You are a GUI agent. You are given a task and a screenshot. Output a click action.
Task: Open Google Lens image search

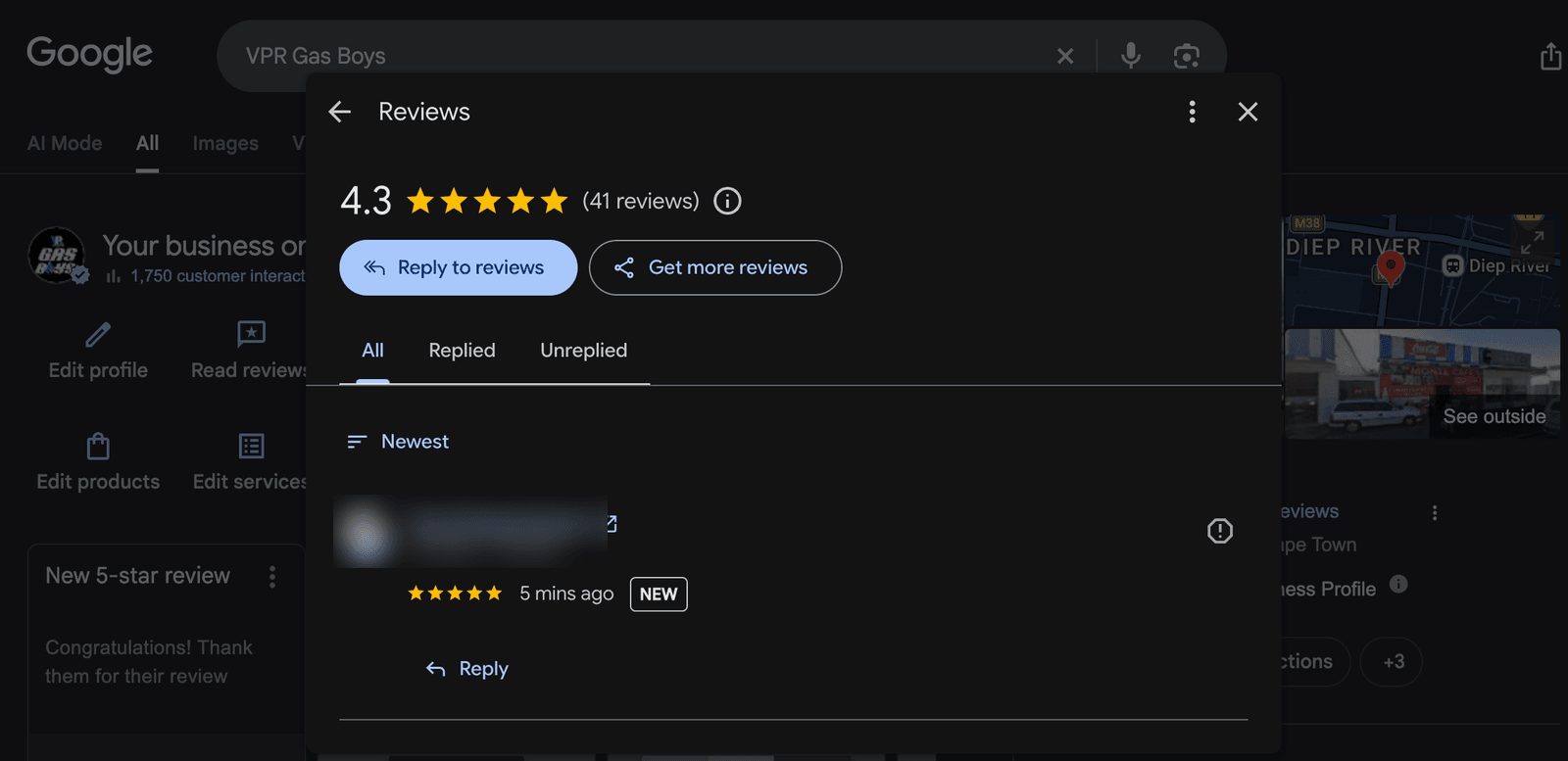pyautogui.click(x=1187, y=56)
